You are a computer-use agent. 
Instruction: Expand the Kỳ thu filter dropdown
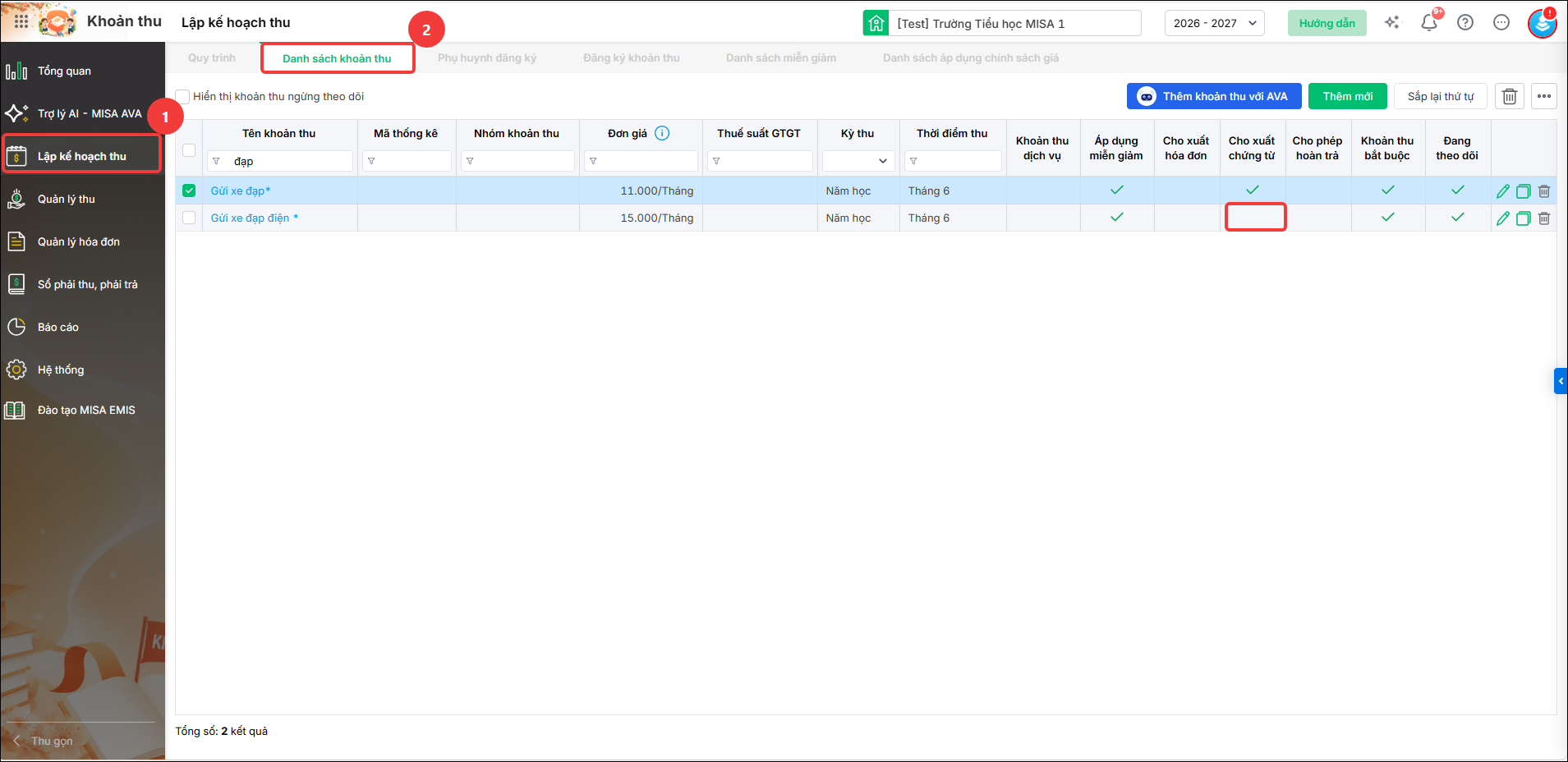point(858,161)
